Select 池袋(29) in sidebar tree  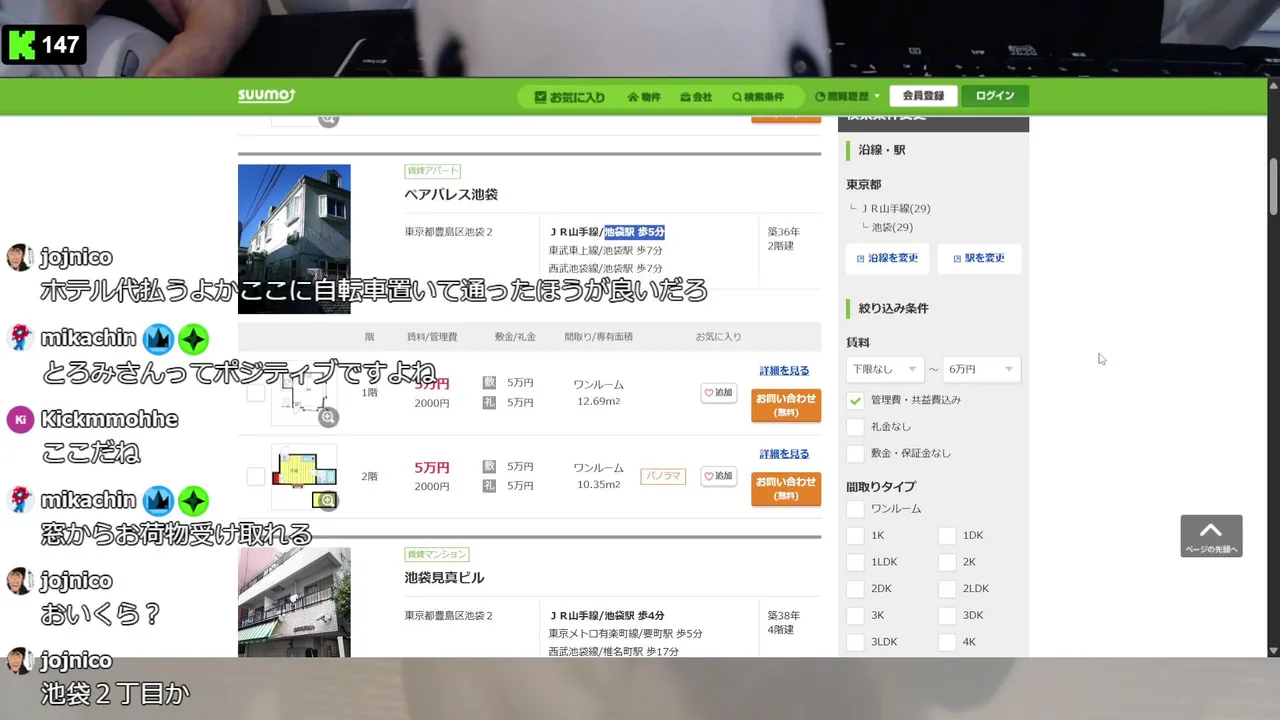pyautogui.click(x=892, y=227)
